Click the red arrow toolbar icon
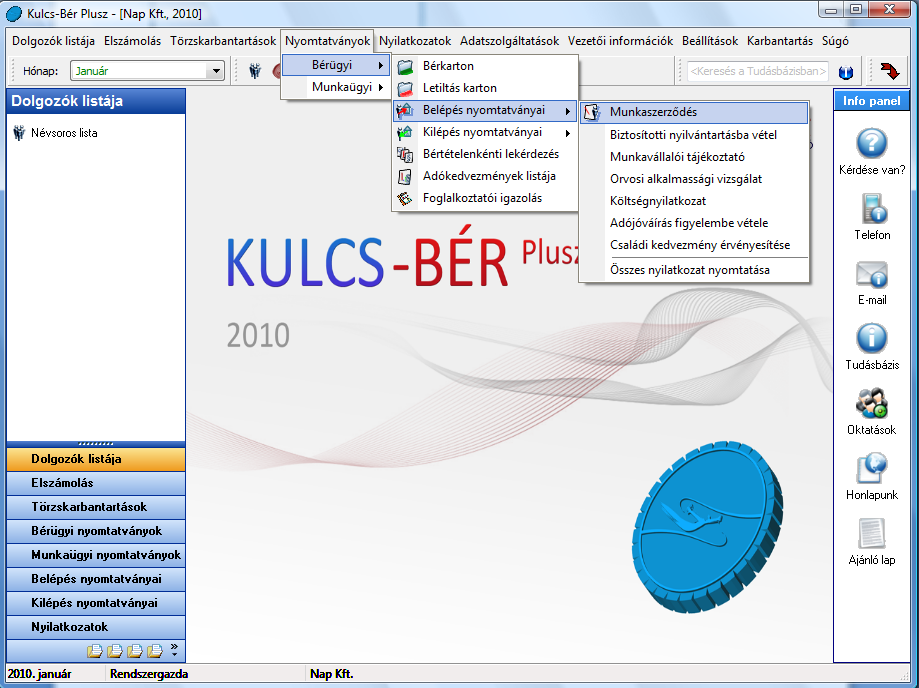Image resolution: width=919 pixels, height=688 pixels. tap(890, 71)
